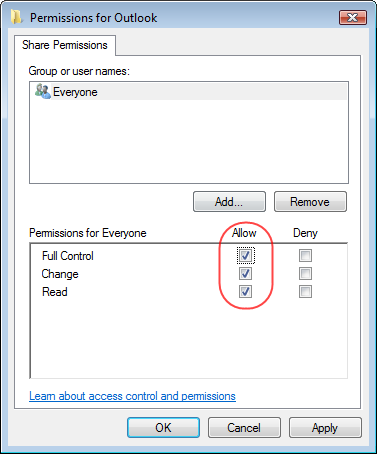377x454 pixels.
Task: Confirm with the OK button
Action: tap(163, 428)
